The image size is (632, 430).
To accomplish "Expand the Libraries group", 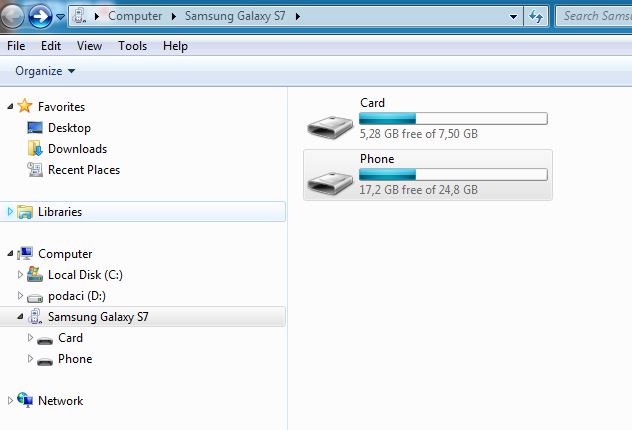I will point(10,211).
